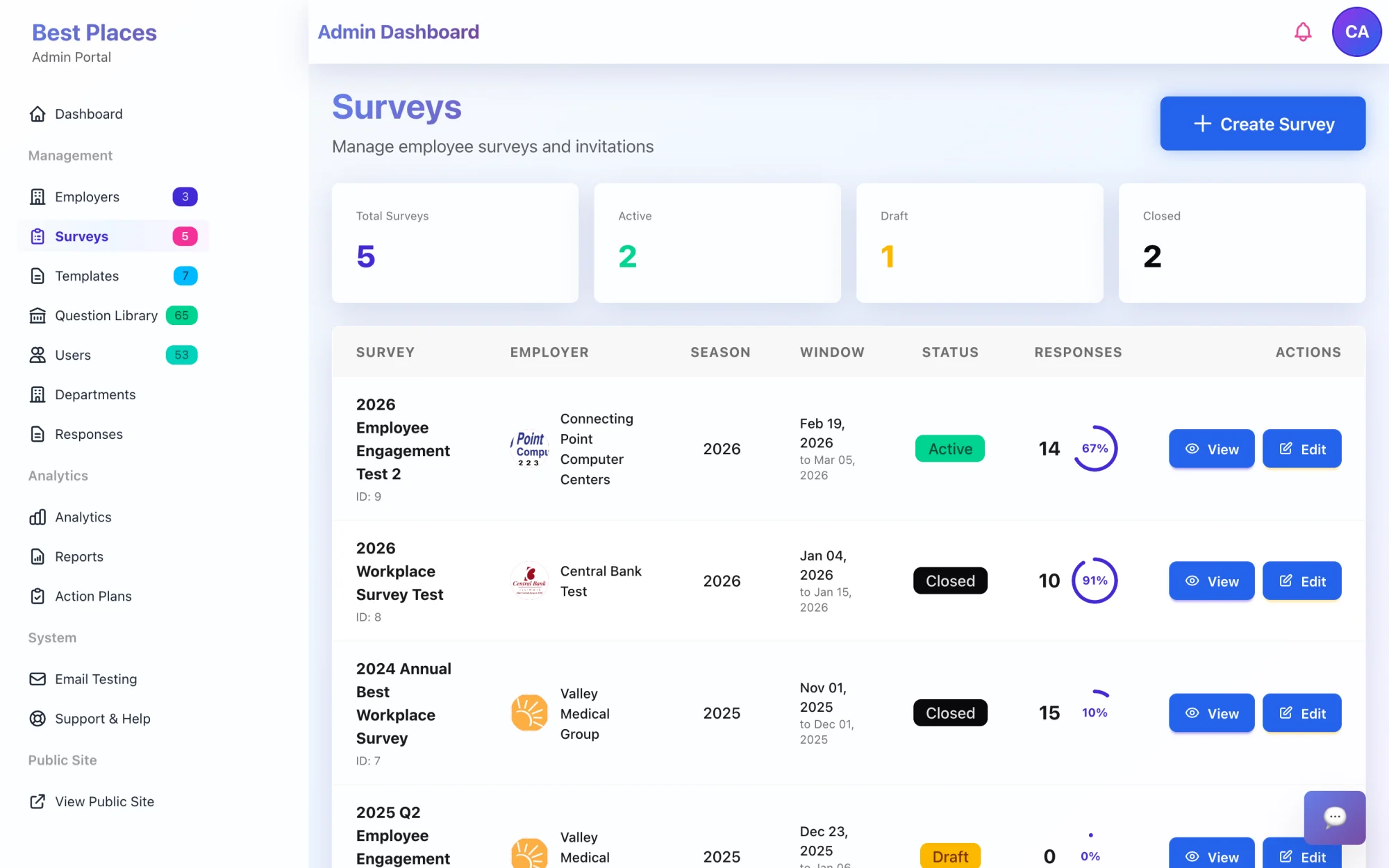
Task: Click the Draft status badge
Action: click(950, 856)
